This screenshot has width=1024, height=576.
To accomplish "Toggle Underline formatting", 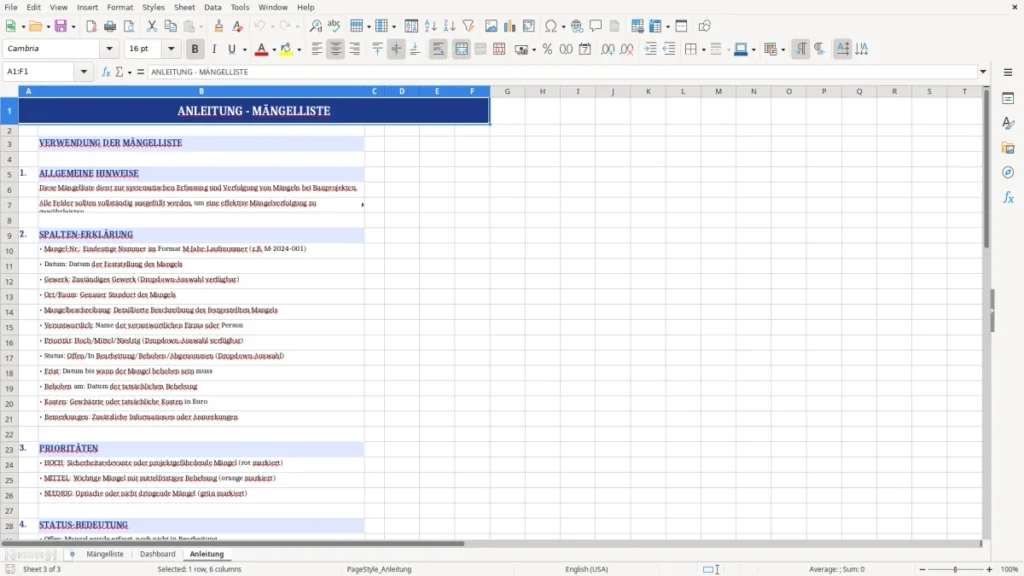I will [x=231, y=49].
